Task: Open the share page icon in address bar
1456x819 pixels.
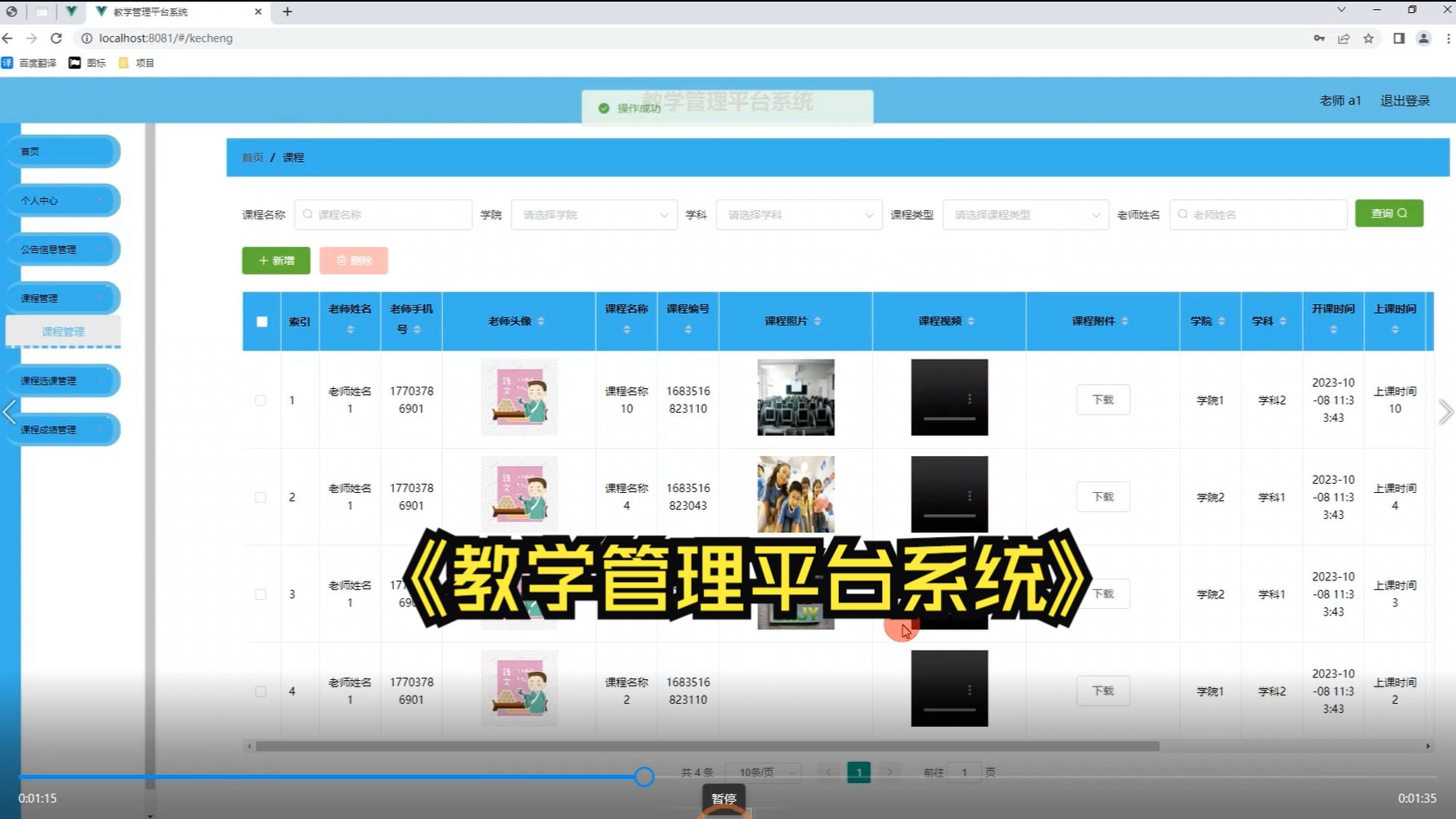Action: [x=1344, y=38]
